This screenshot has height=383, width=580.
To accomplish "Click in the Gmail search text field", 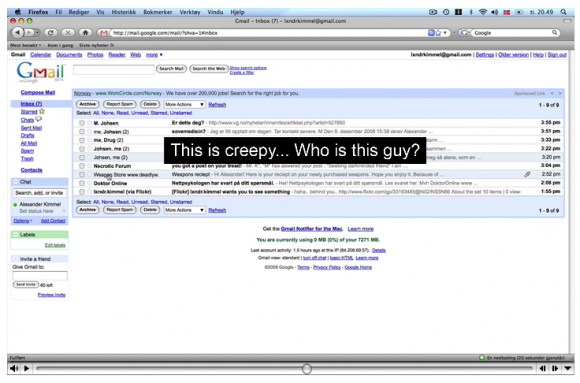I will tap(114, 69).
